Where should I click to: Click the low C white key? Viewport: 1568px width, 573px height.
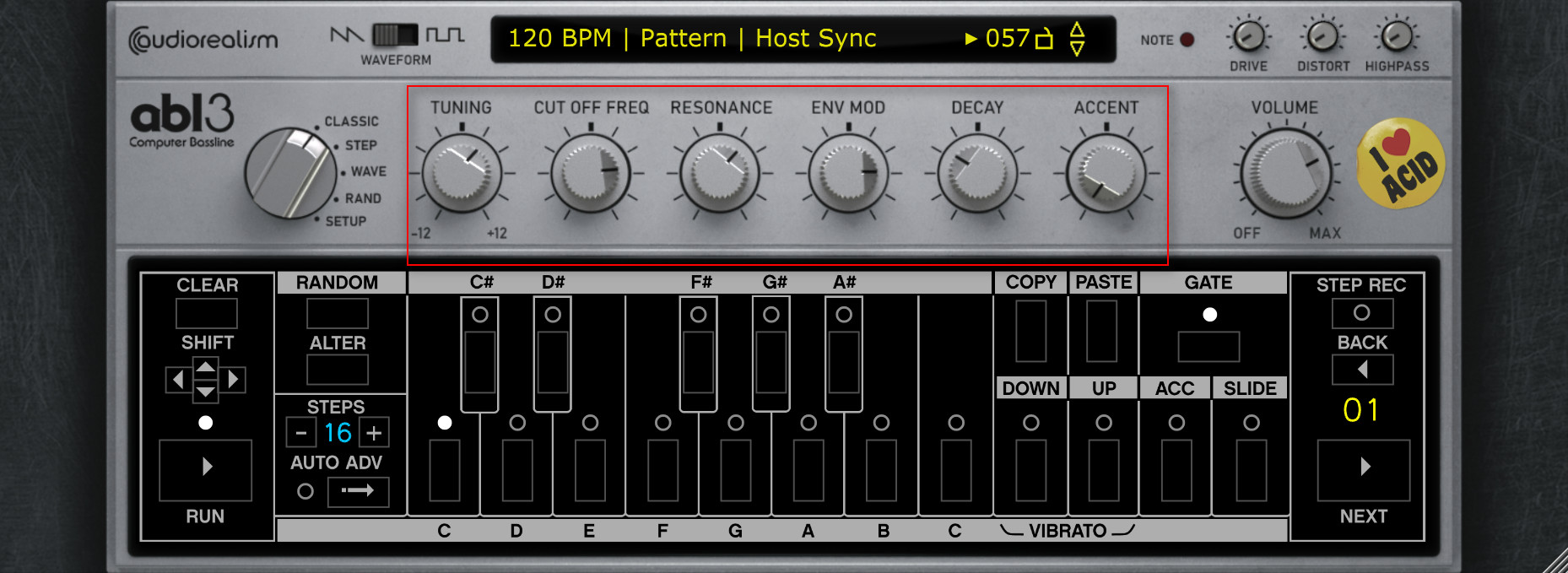click(x=445, y=469)
